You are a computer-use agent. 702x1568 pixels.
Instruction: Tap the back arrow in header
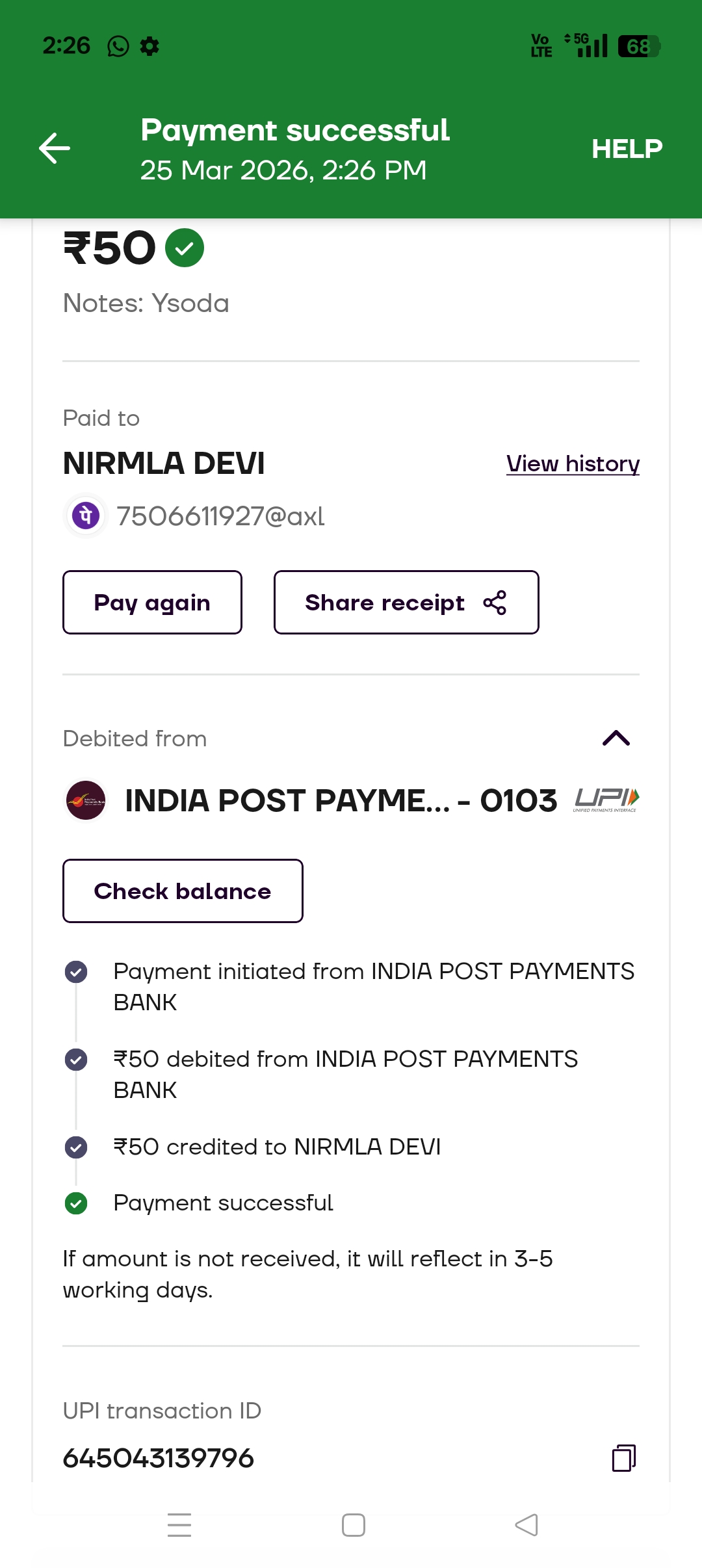click(x=55, y=148)
